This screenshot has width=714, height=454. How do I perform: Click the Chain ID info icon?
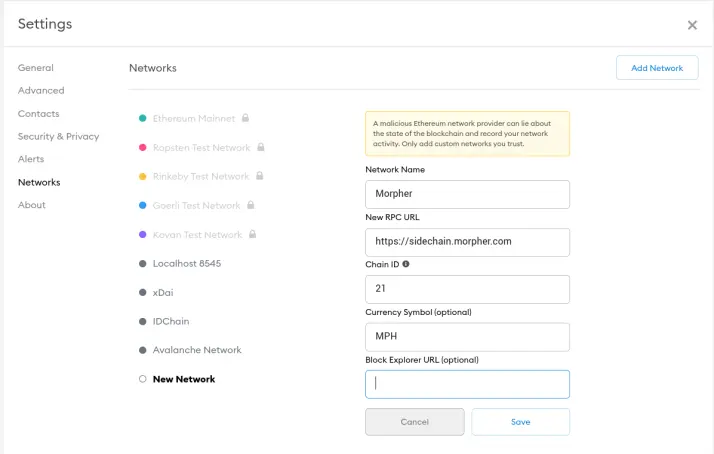[406, 264]
